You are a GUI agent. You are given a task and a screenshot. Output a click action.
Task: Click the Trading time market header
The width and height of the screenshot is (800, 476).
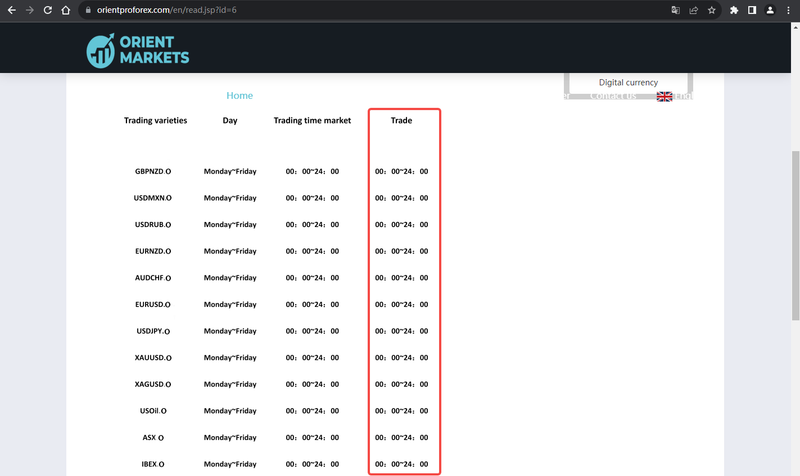pyautogui.click(x=312, y=120)
